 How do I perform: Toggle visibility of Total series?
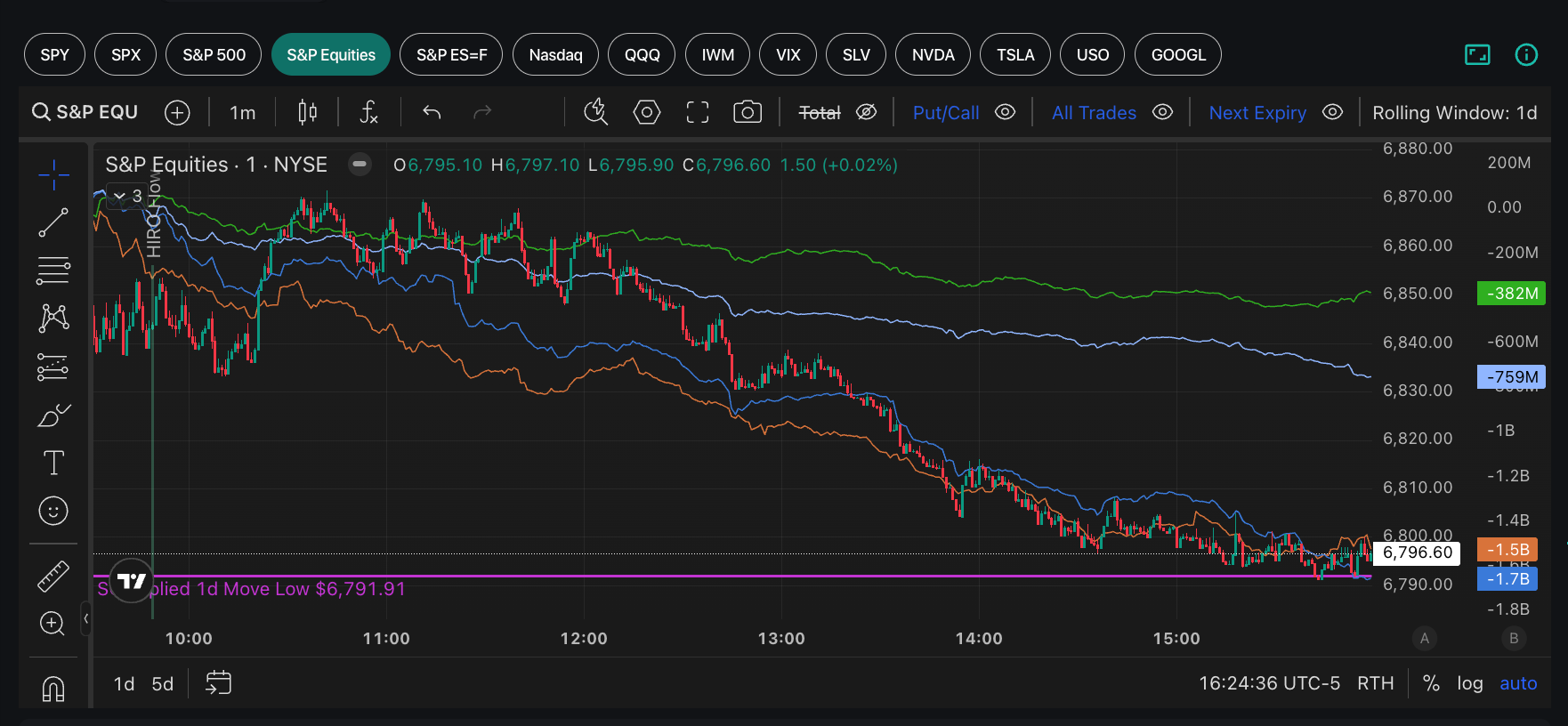tap(866, 112)
